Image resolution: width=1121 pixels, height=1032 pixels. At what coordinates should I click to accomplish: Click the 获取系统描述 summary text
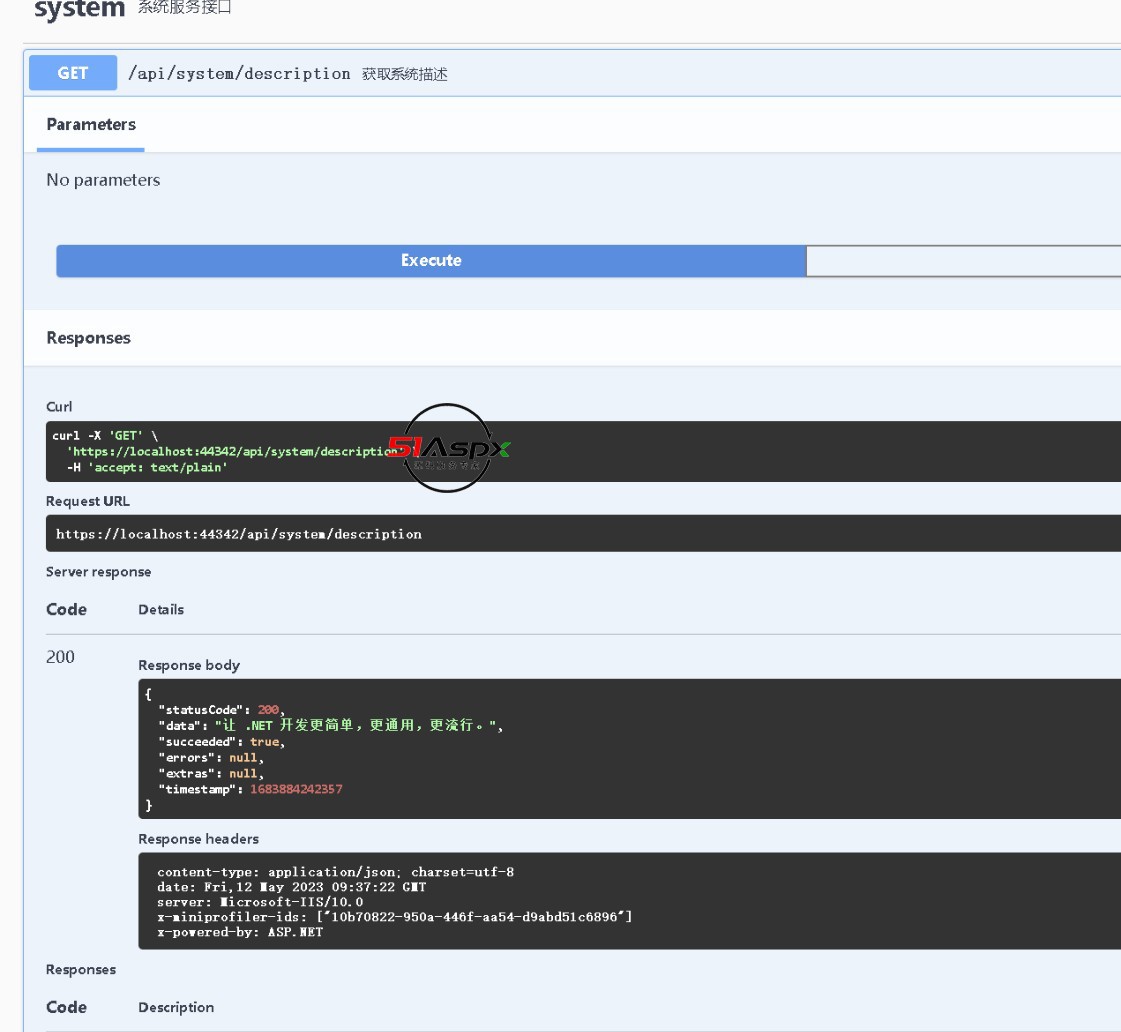point(404,74)
